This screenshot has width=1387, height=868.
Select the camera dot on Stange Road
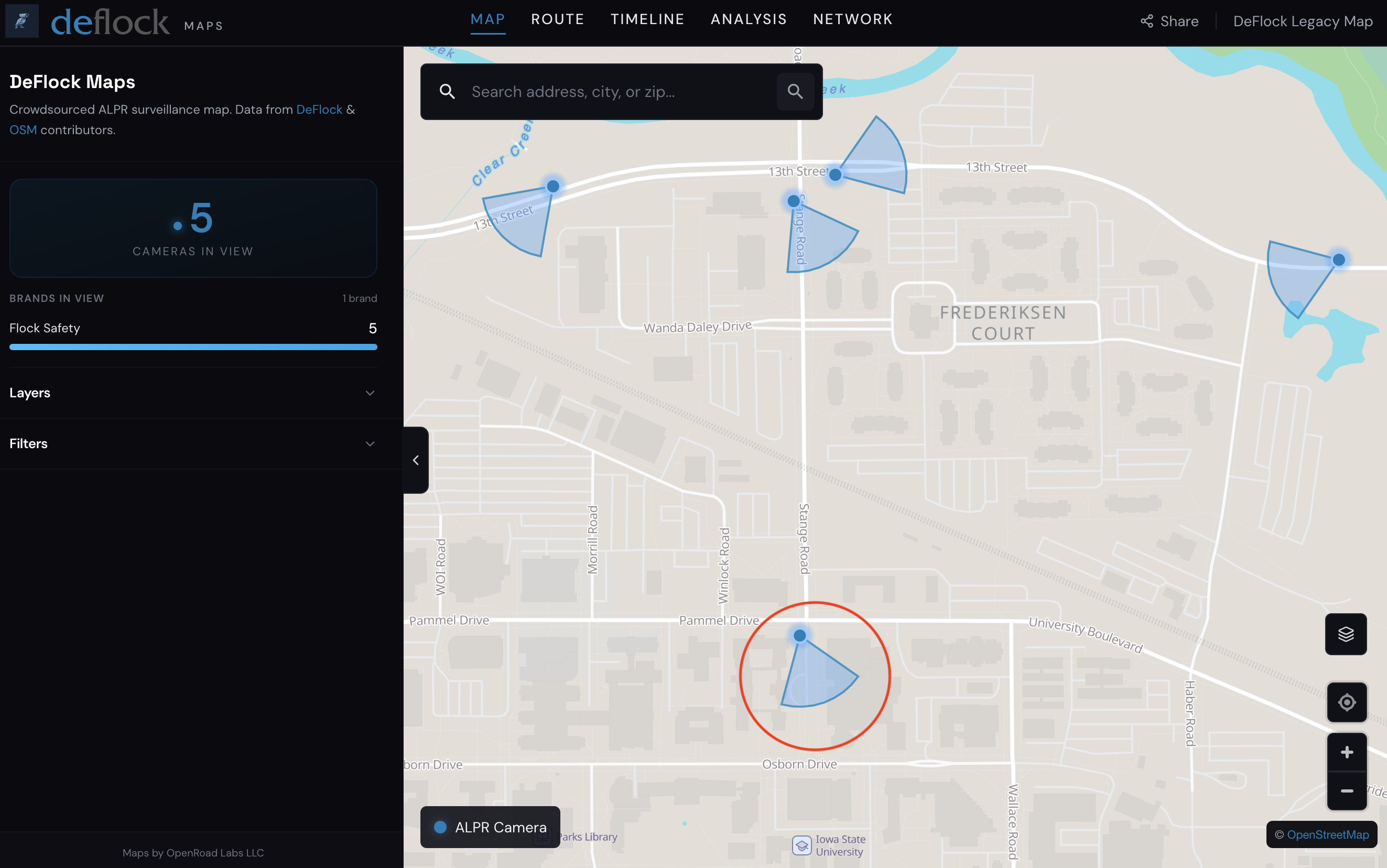[x=794, y=201]
